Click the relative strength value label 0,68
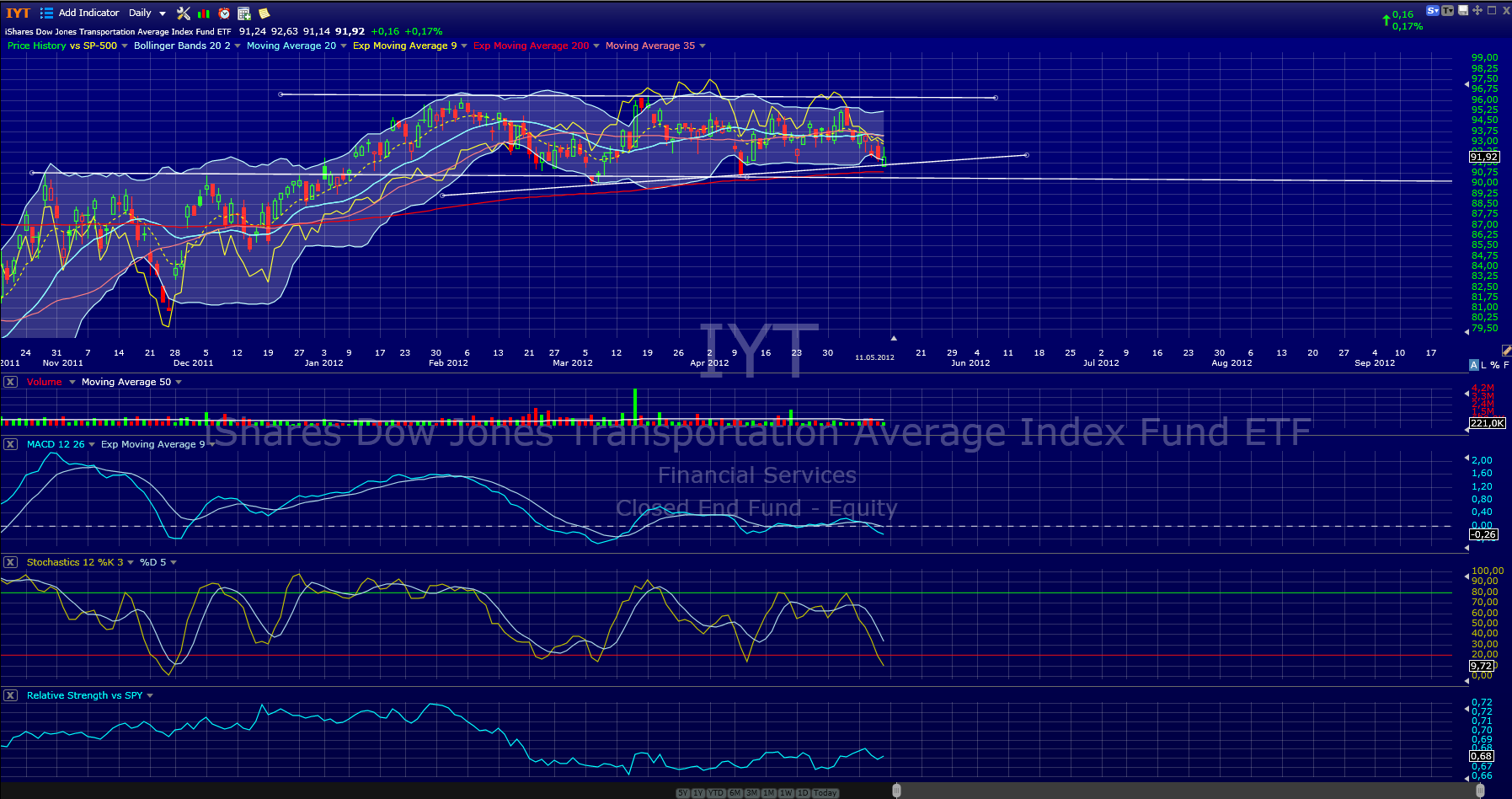Viewport: 1512px width, 799px height. [x=1482, y=756]
